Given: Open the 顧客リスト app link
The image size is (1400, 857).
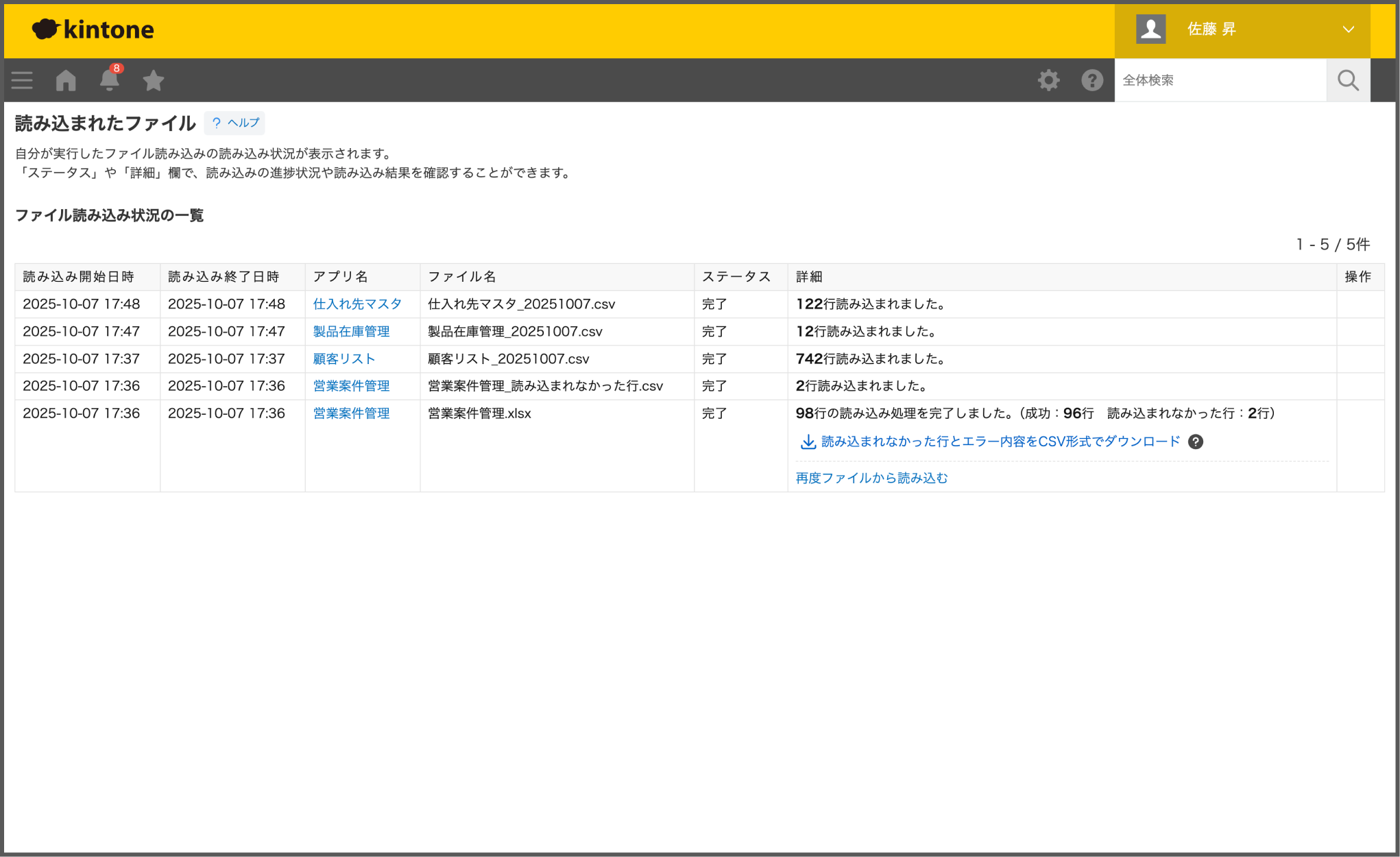Looking at the screenshot, I should pos(343,359).
